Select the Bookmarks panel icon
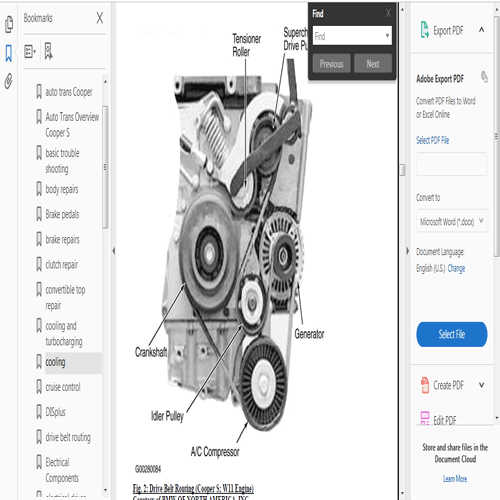The width and height of the screenshot is (500, 500). (x=9, y=53)
